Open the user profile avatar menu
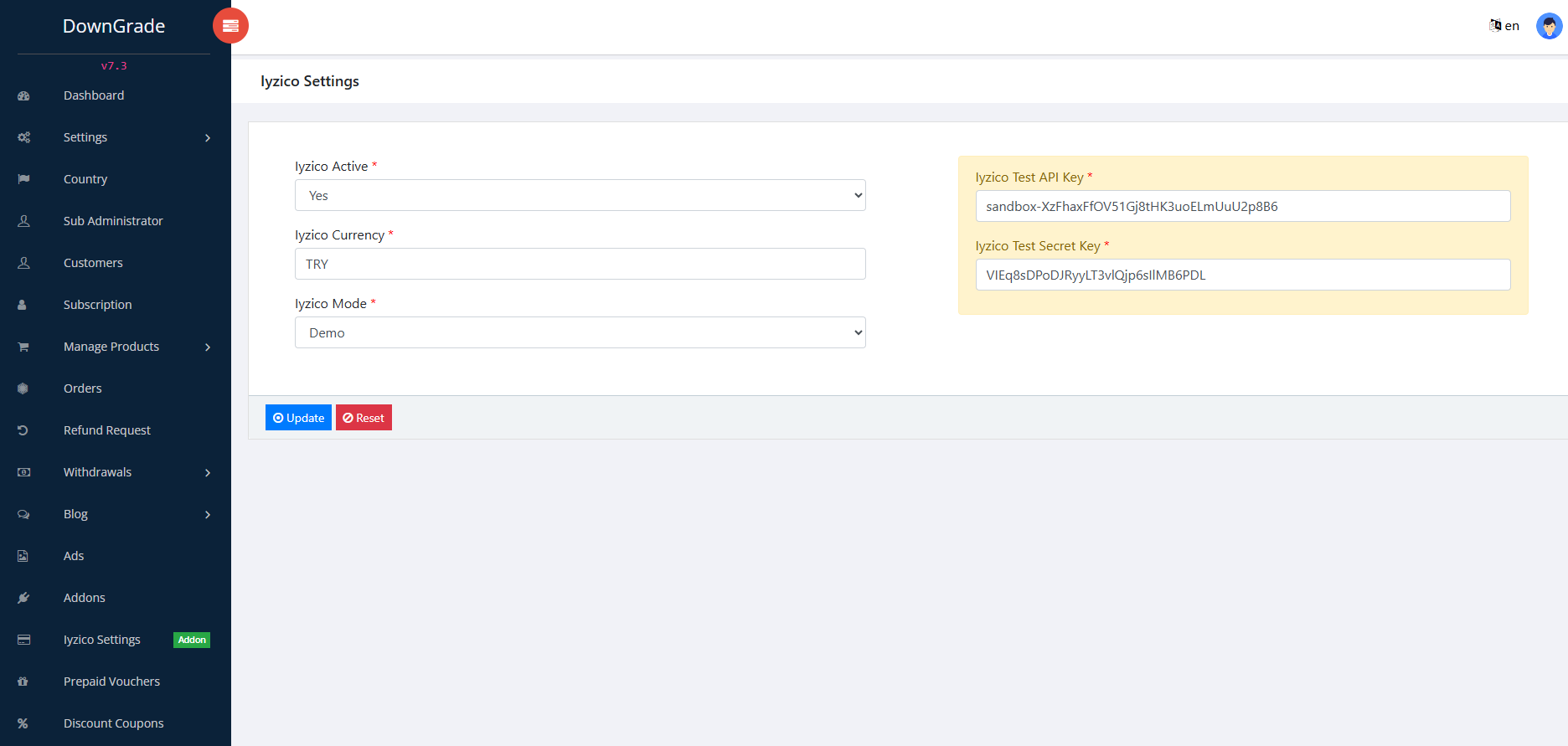Image resolution: width=1568 pixels, height=746 pixels. pyautogui.click(x=1549, y=26)
